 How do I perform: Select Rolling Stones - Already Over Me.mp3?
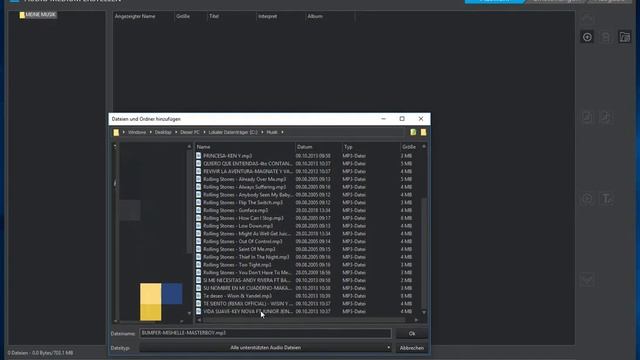307,179
